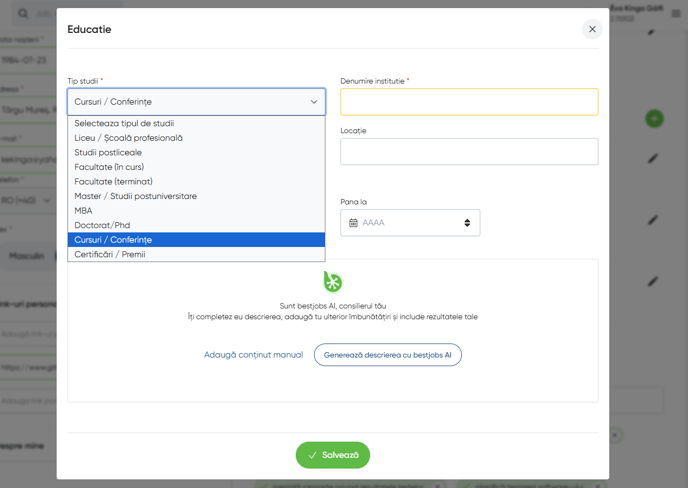Click the search magnifier icon in top bar
688x488 pixels.
23,14
